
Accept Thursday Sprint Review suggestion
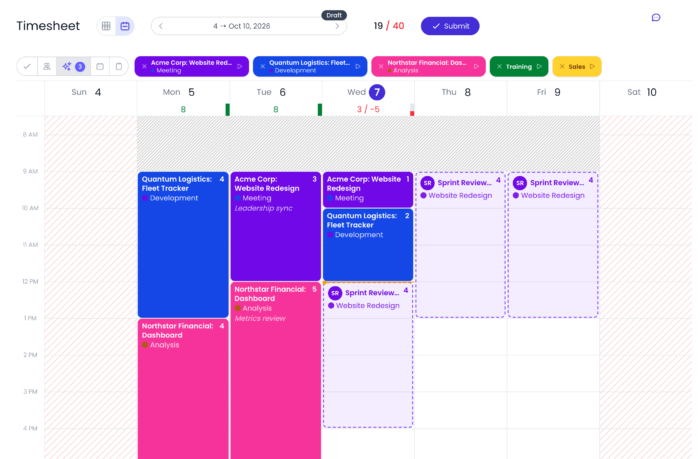pos(460,245)
